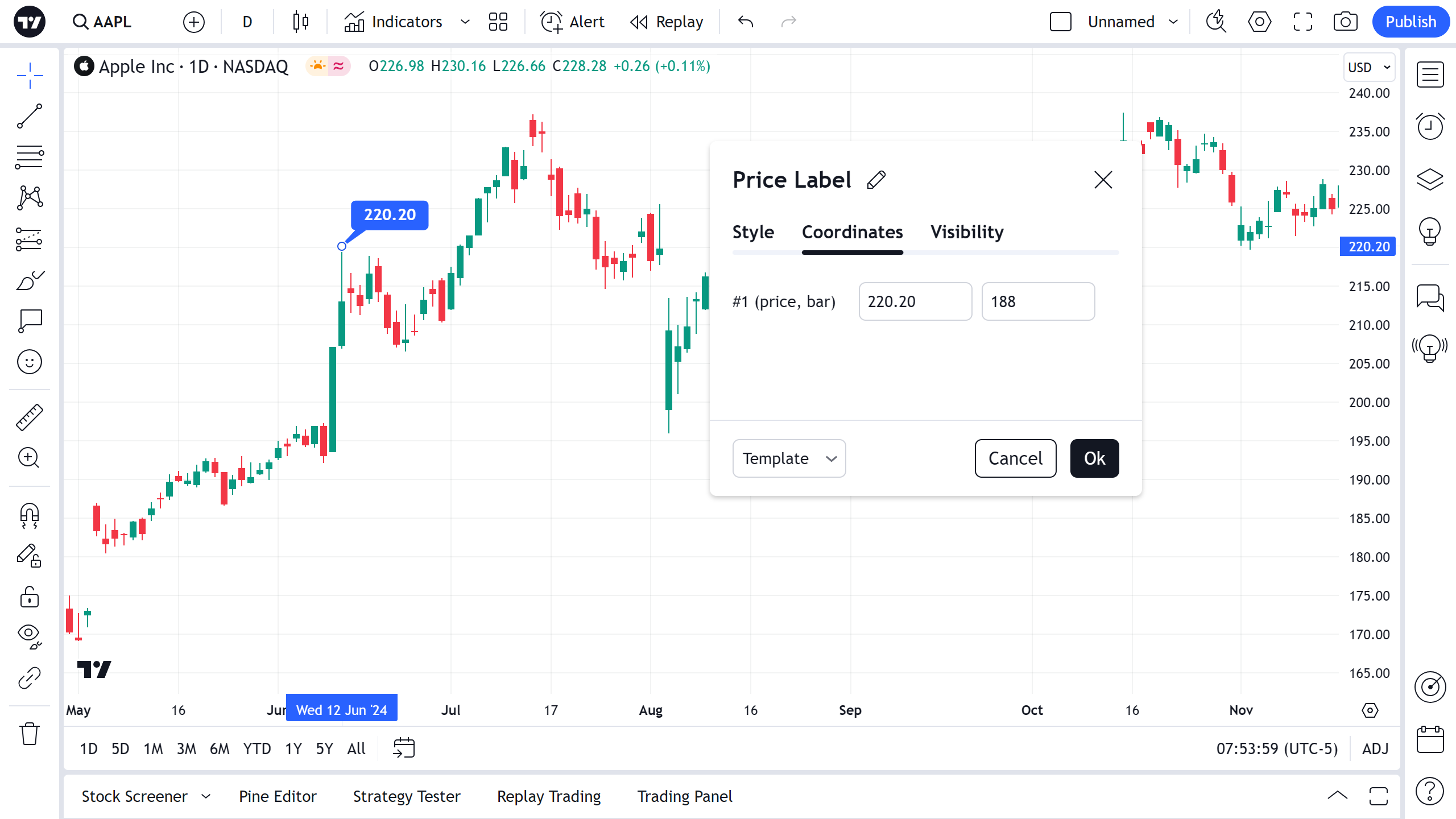The image size is (1456, 819).
Task: Toggle the ADJ adjusted data button
Action: pyautogui.click(x=1375, y=748)
